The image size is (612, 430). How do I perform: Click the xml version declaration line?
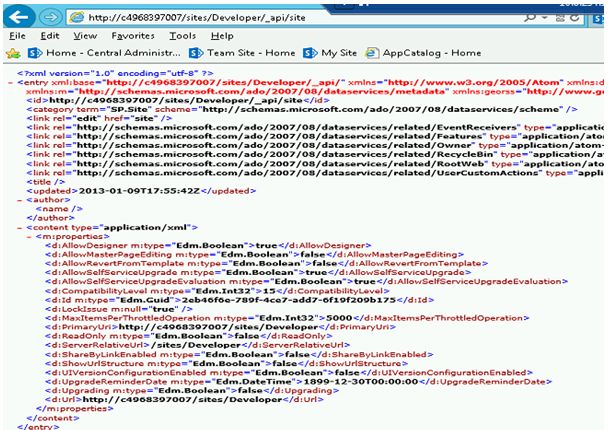coord(115,73)
